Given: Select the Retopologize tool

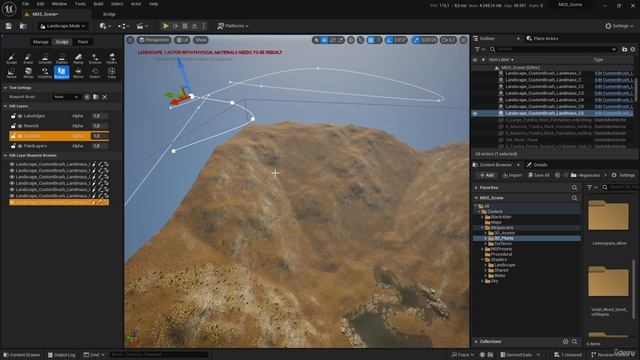Looking at the screenshot, I should (28, 73).
